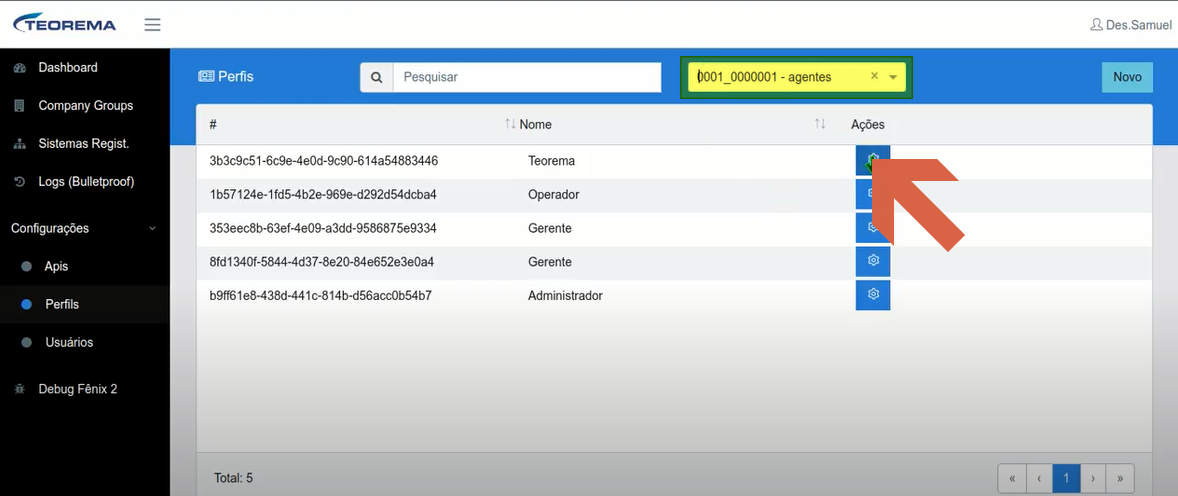Open Sistemas Regist. in the sidebar
1178x496 pixels.
pyautogui.click(x=83, y=144)
